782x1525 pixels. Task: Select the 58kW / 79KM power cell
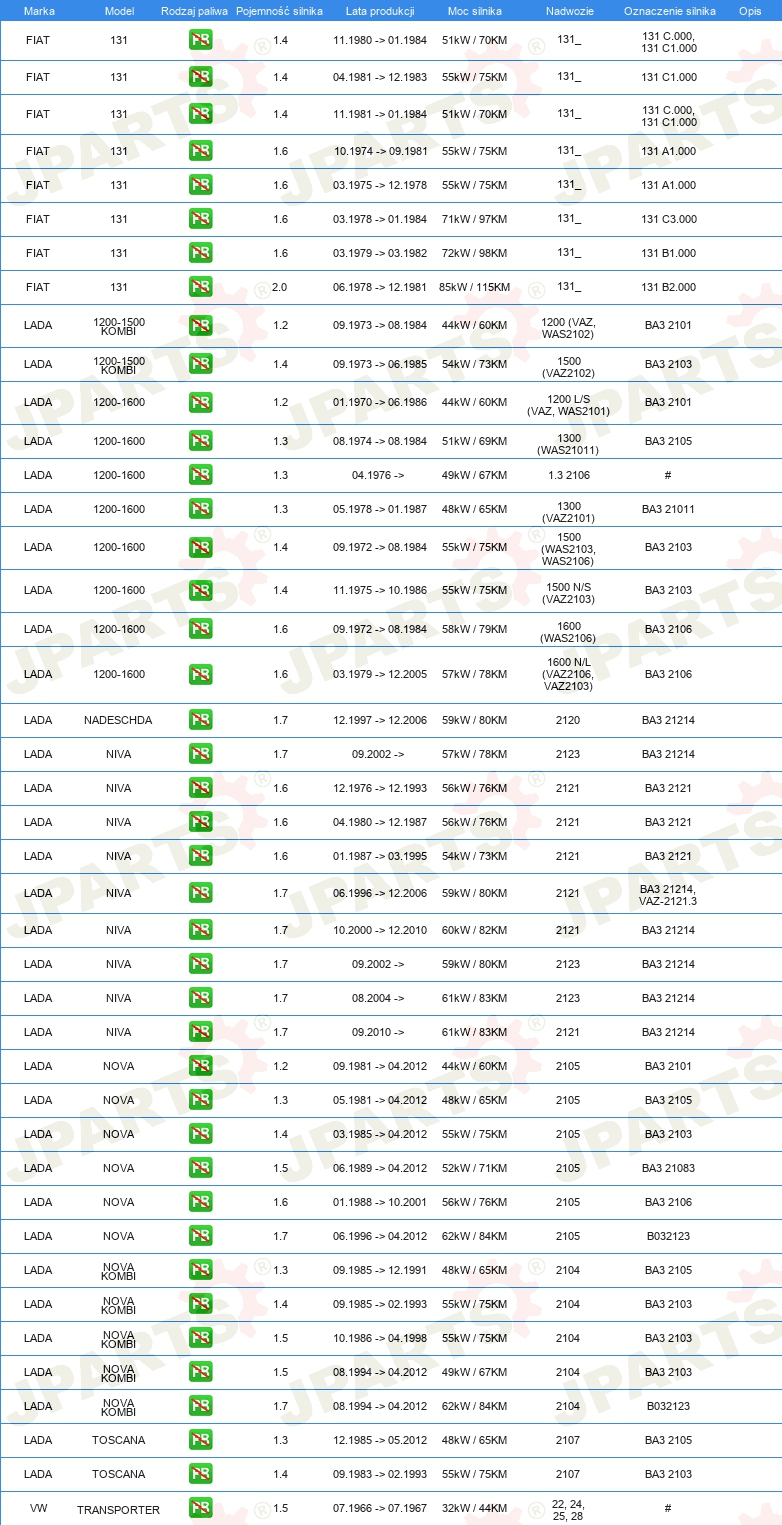474,629
